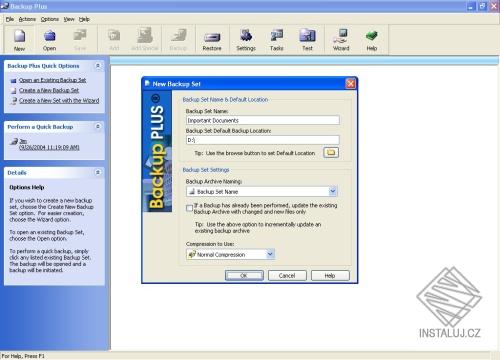Collapse the Perform a Quick Backup panel
500x360 pixels.
pos(98,126)
